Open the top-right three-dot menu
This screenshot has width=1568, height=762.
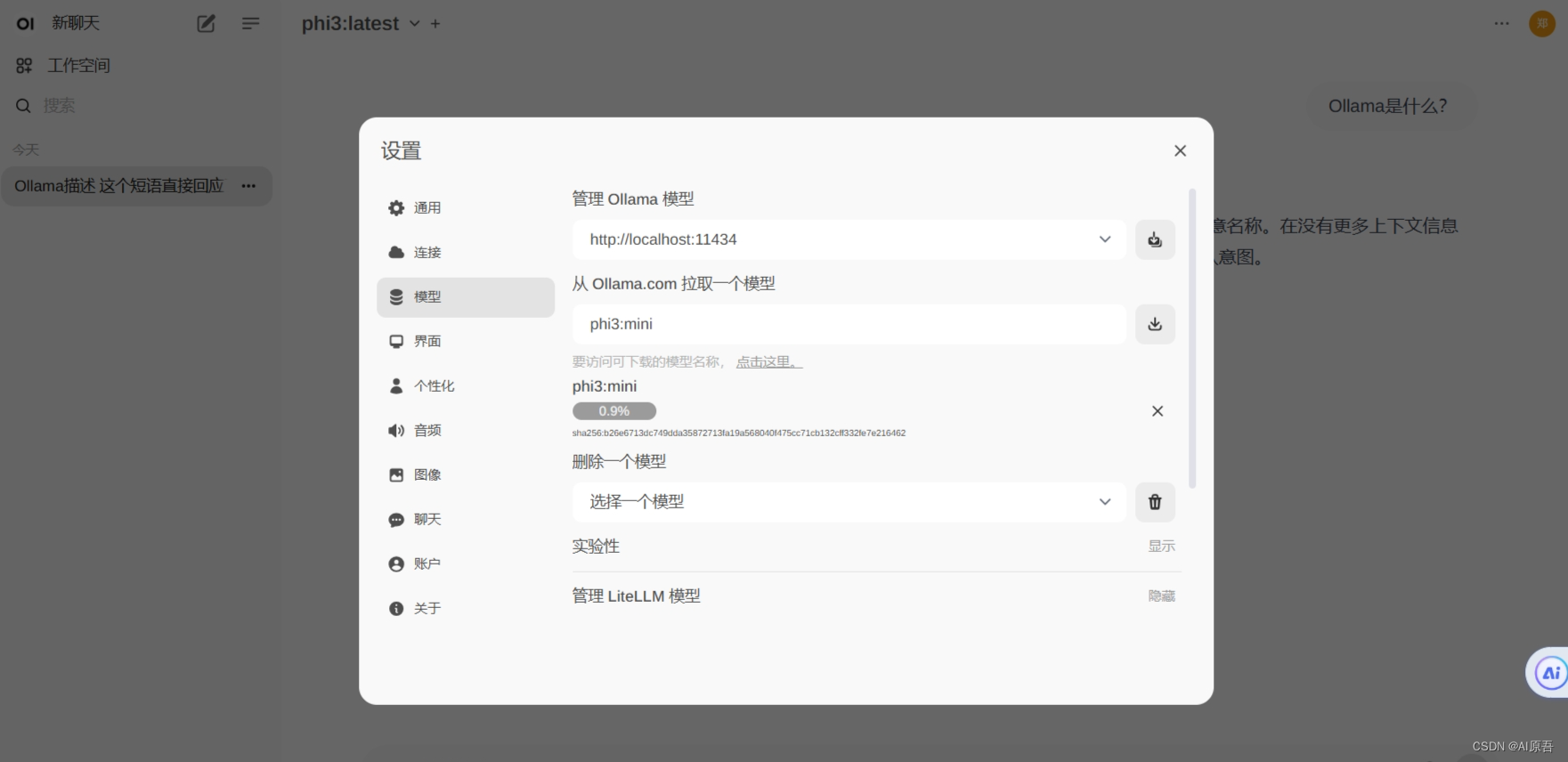point(1502,24)
